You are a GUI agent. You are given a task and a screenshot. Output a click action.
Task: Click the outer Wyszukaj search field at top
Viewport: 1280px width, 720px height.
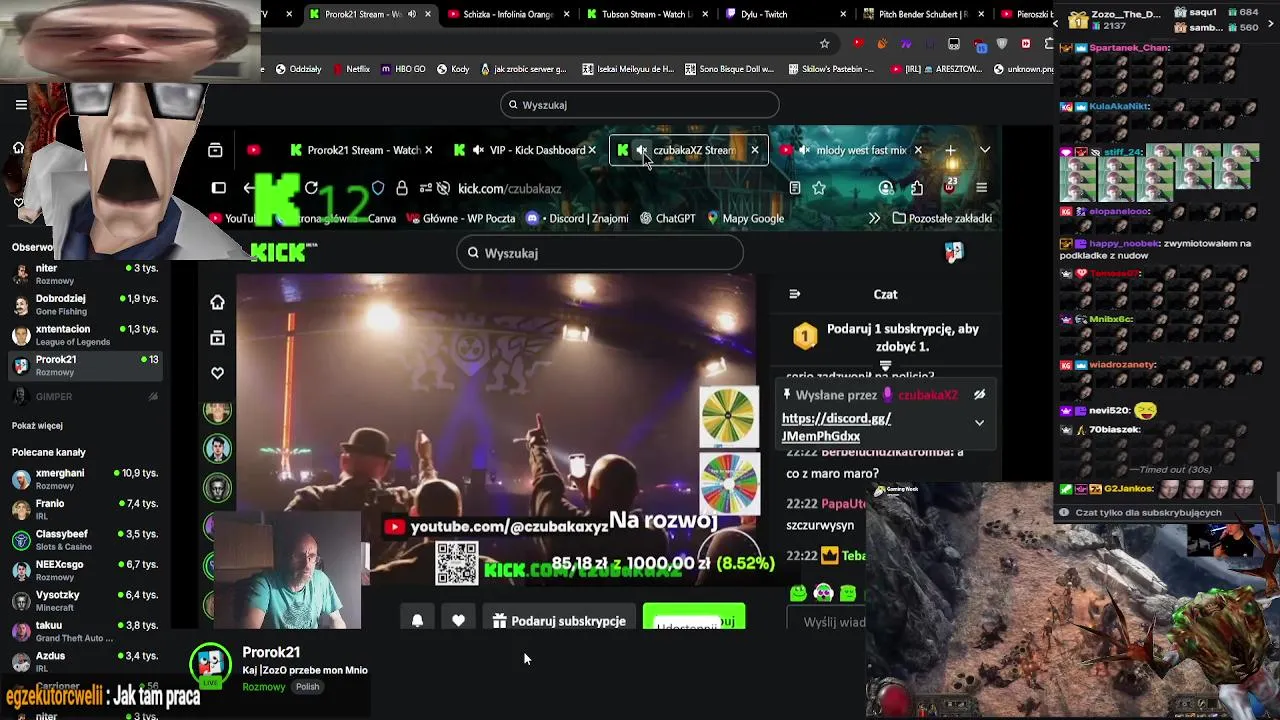640,105
